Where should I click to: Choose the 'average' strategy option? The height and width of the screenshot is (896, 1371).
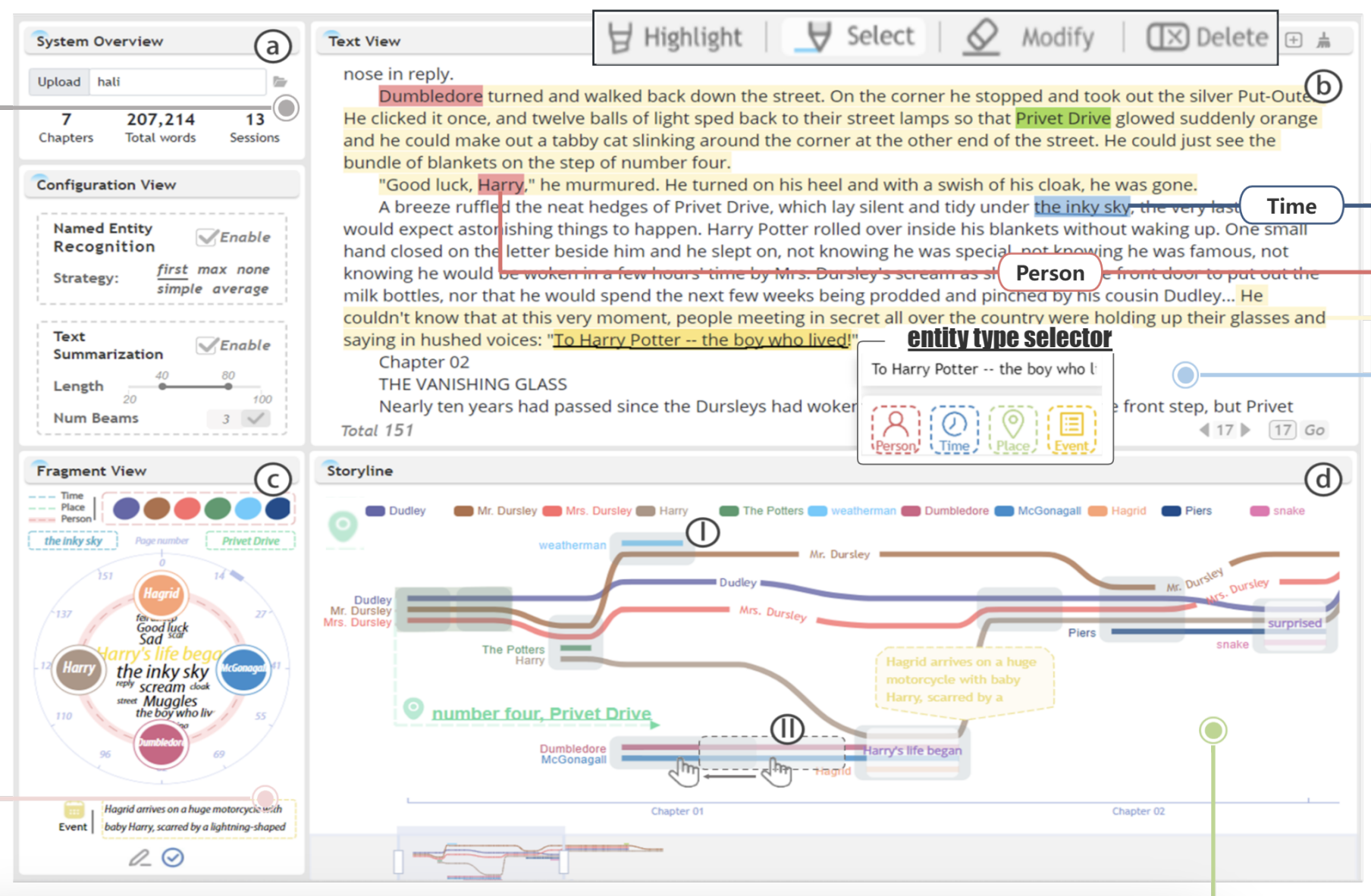(240, 289)
